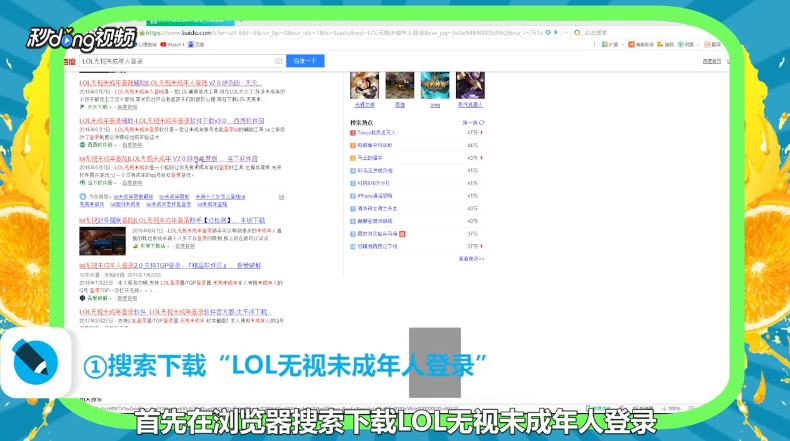Screen dimensions: 790x441
Task: Click the lightning speed-mode icon in the address bar
Action: (x=556, y=33)
